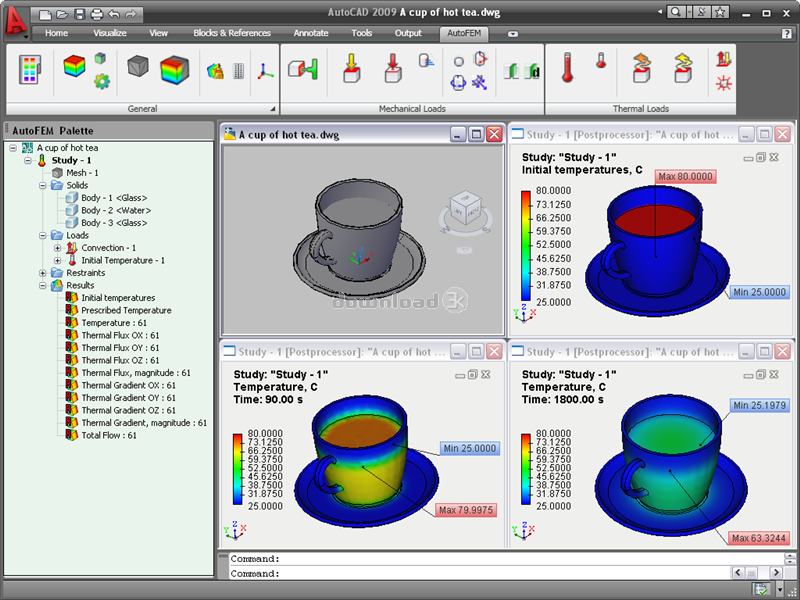800x600 pixels.
Task: Collapse the Results folder node
Action: tap(43, 285)
